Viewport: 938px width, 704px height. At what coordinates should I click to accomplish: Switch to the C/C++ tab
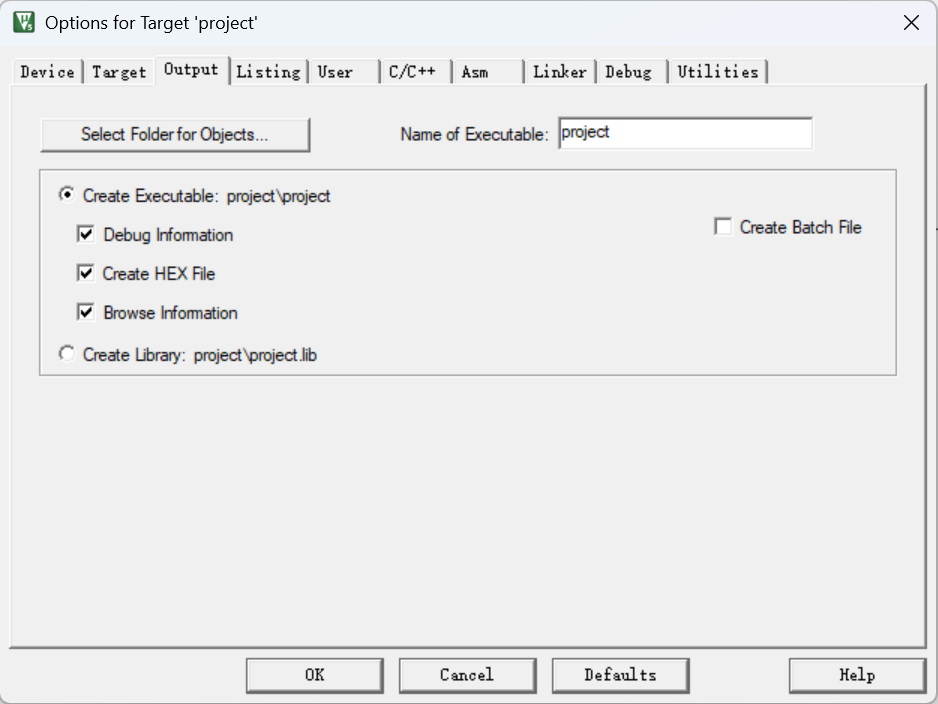(x=416, y=72)
